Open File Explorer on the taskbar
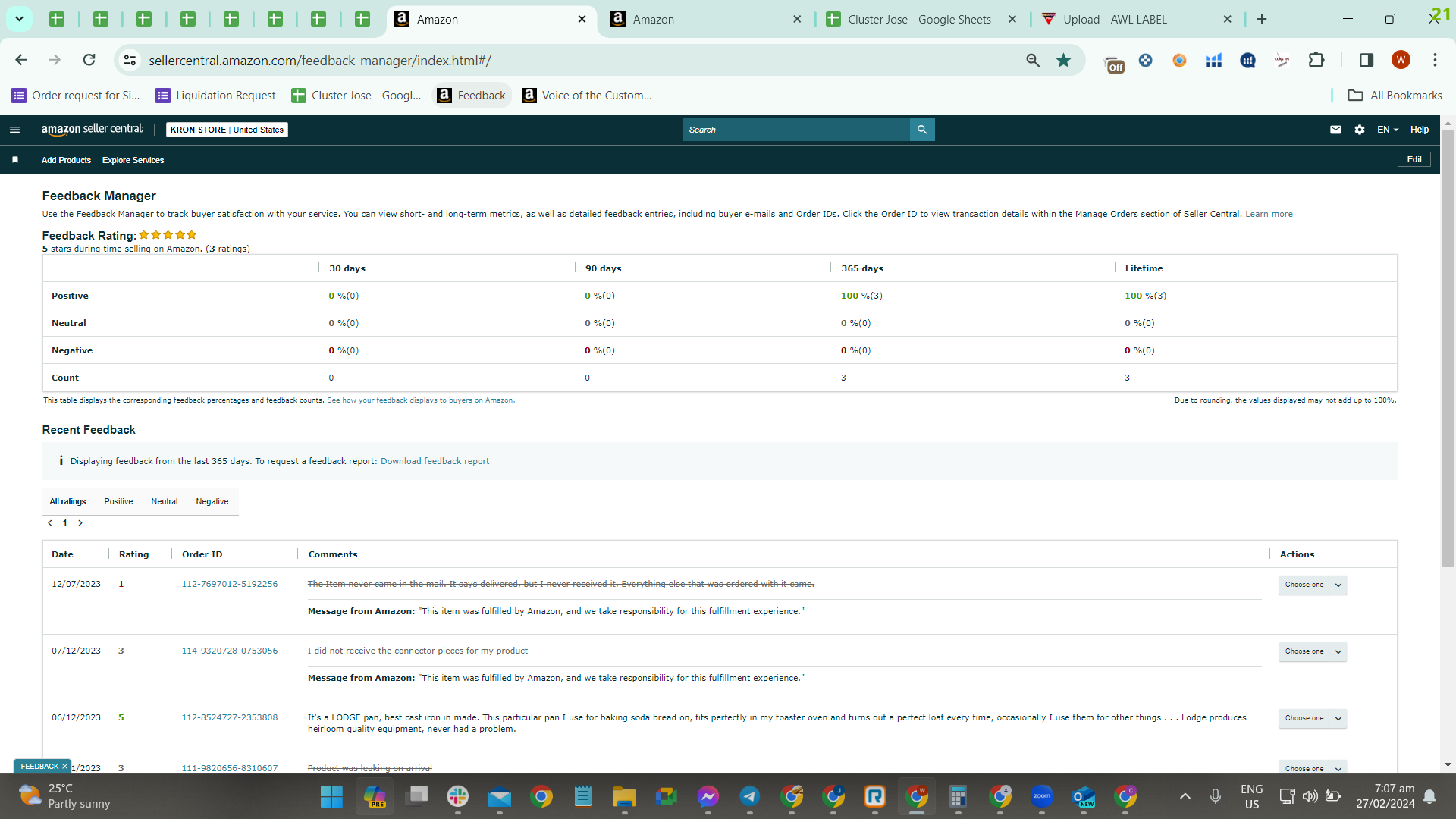 click(625, 796)
